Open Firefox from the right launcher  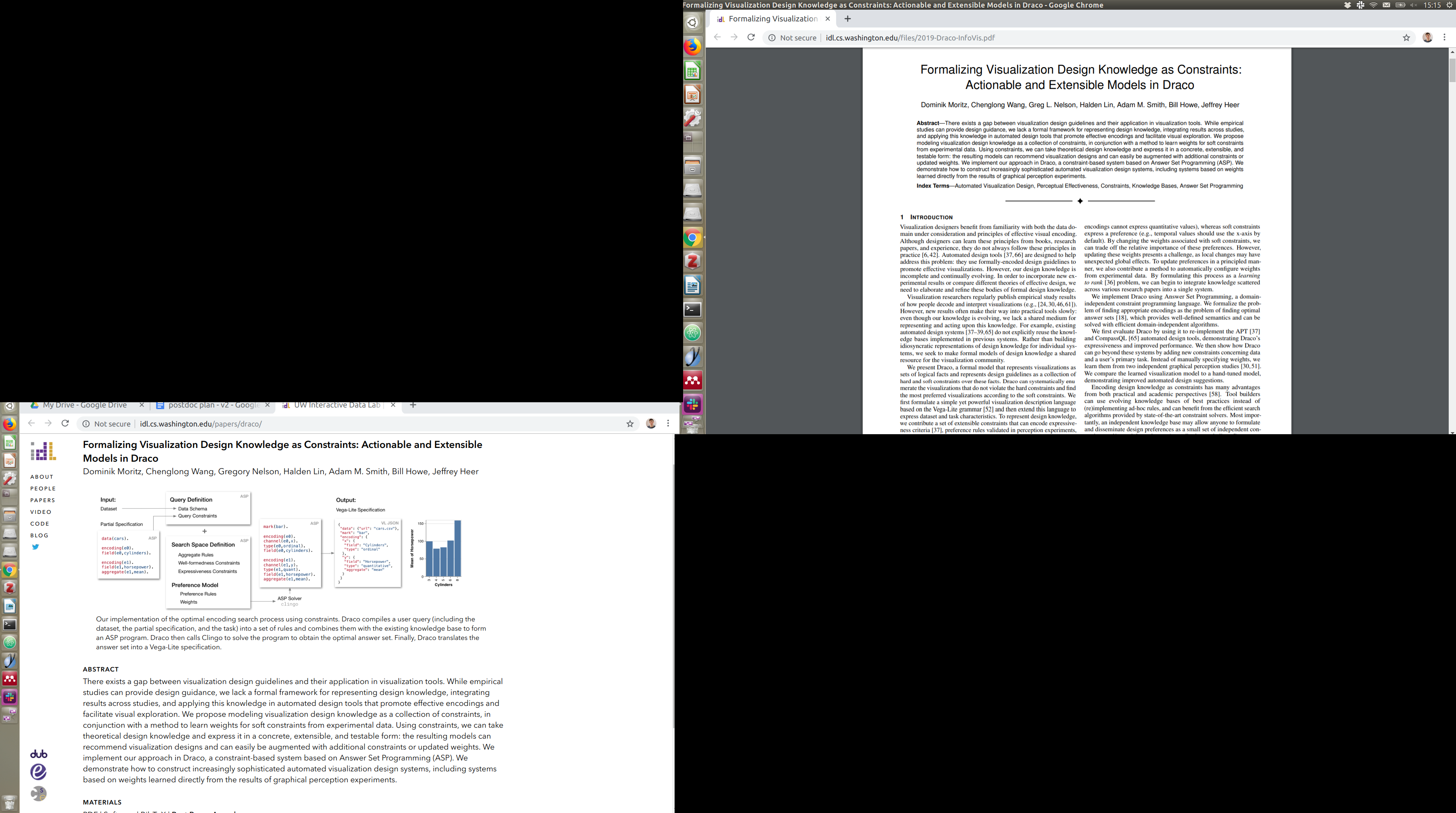[693, 46]
